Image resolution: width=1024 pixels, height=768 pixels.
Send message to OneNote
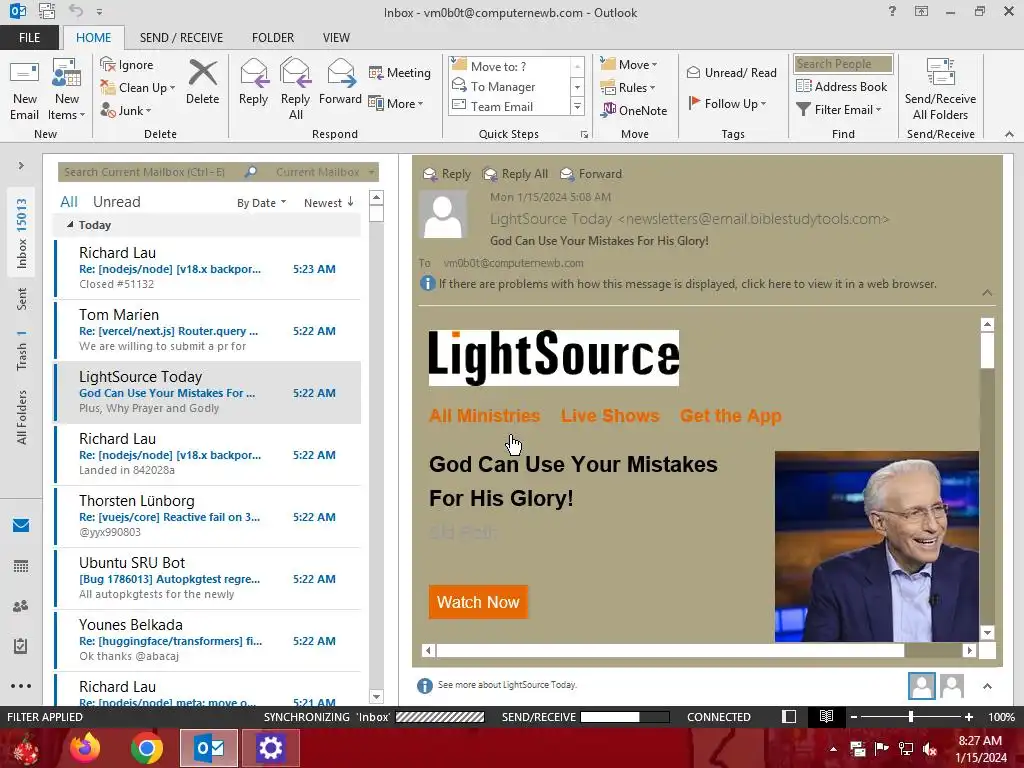(635, 110)
